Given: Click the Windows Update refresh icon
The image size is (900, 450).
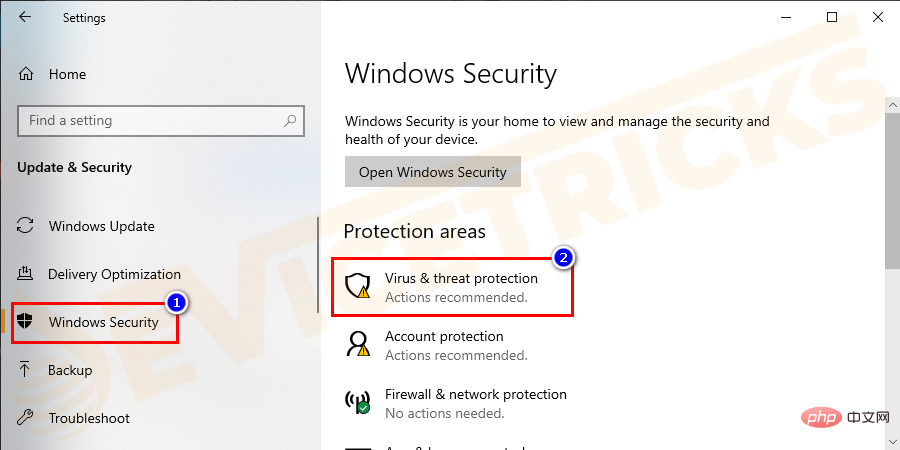Looking at the screenshot, I should pos(27,226).
